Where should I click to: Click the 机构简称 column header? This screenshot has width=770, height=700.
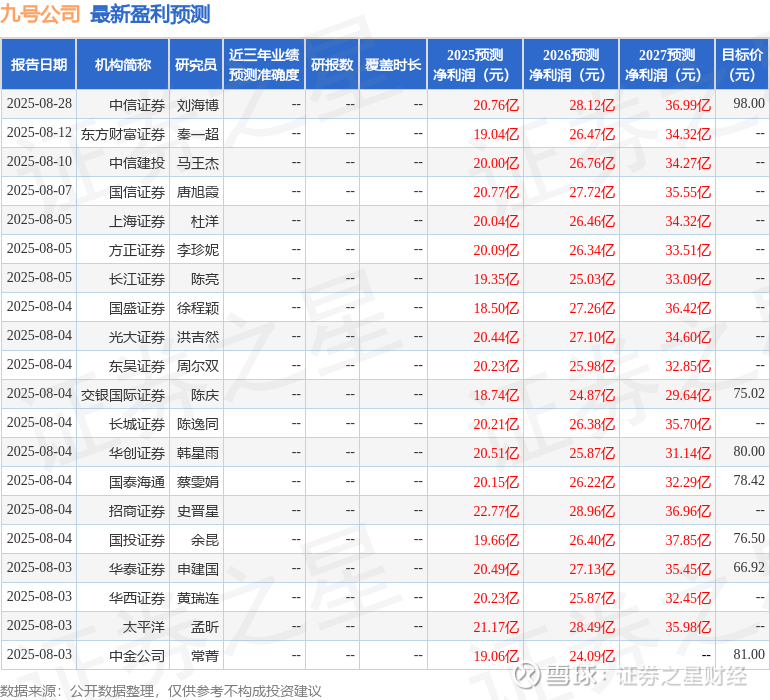123,64
